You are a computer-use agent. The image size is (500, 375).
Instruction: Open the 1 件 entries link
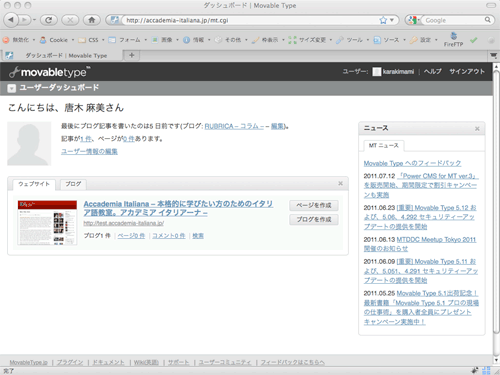pos(86,139)
